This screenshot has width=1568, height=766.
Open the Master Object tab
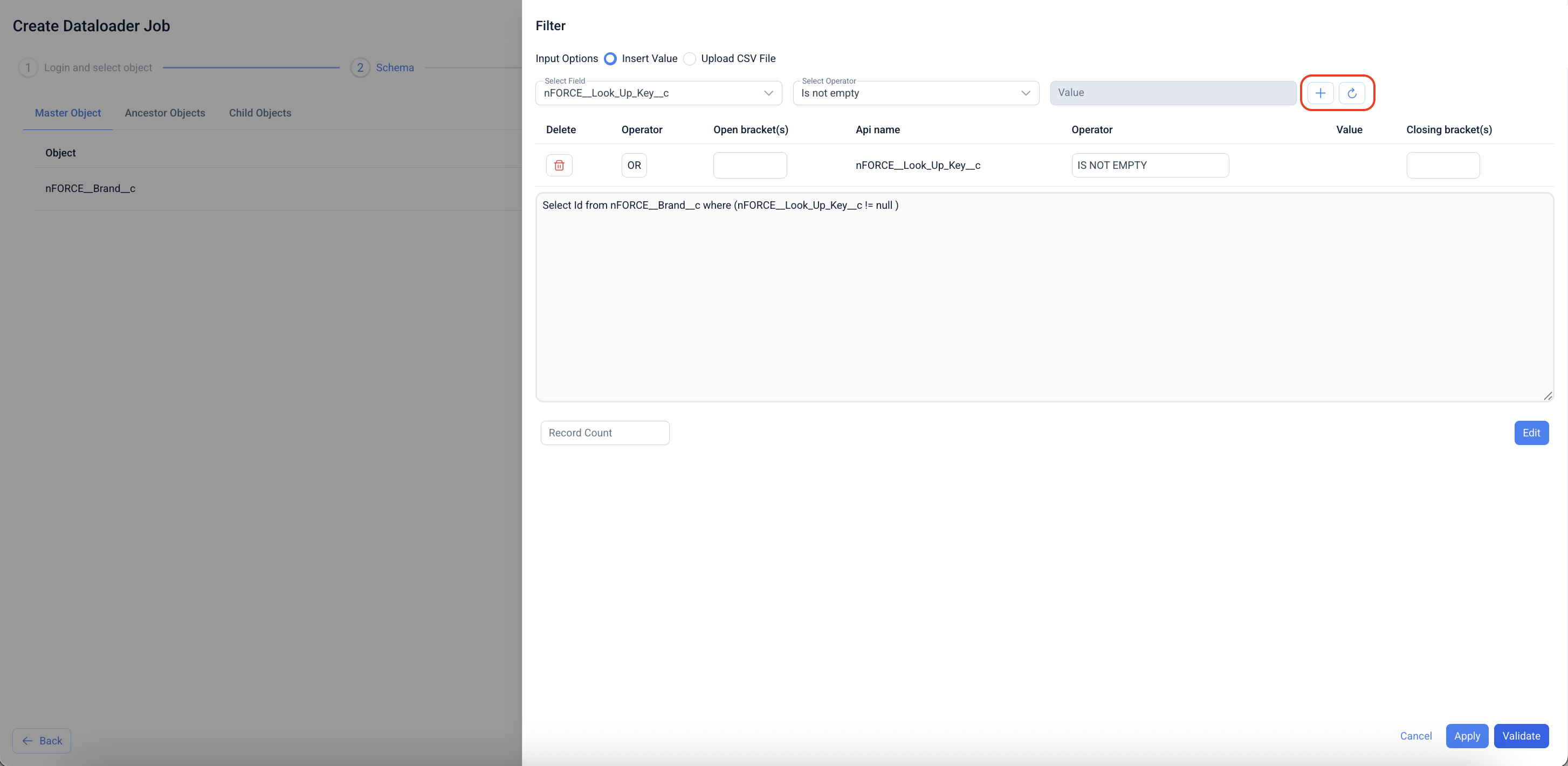pos(67,113)
